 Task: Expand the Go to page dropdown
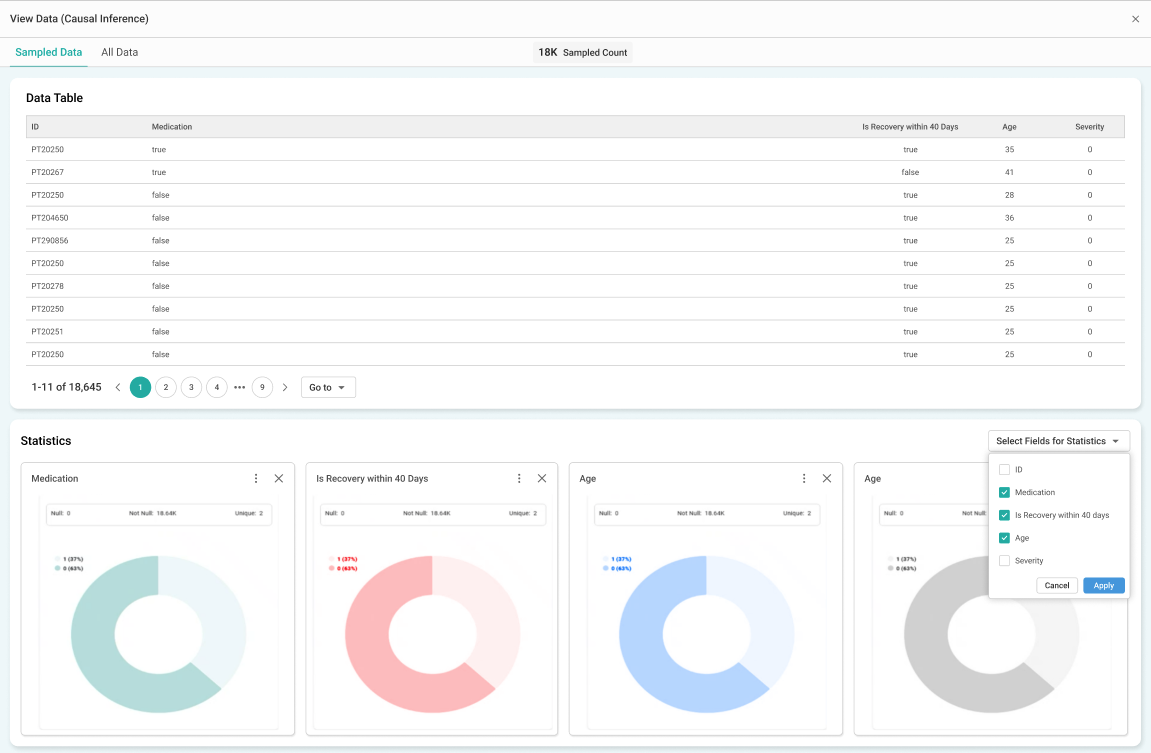[x=328, y=387]
